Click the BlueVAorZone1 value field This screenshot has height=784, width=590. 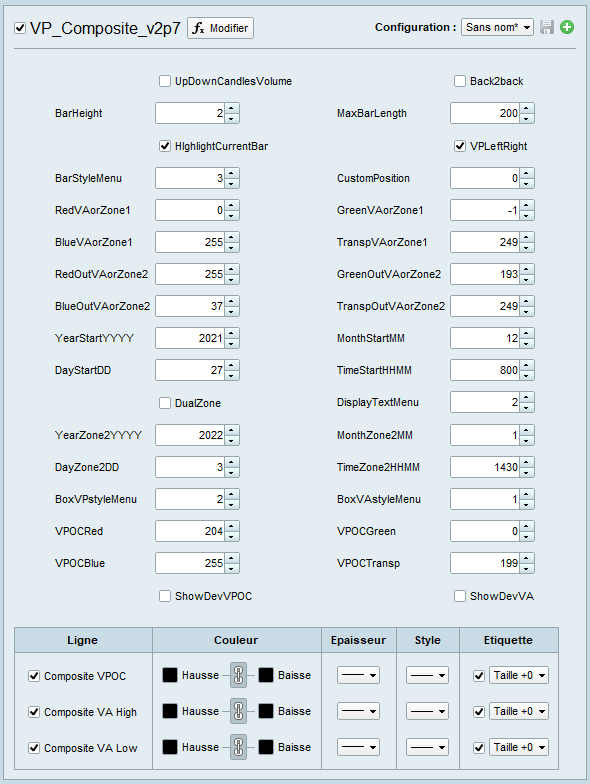coord(190,242)
